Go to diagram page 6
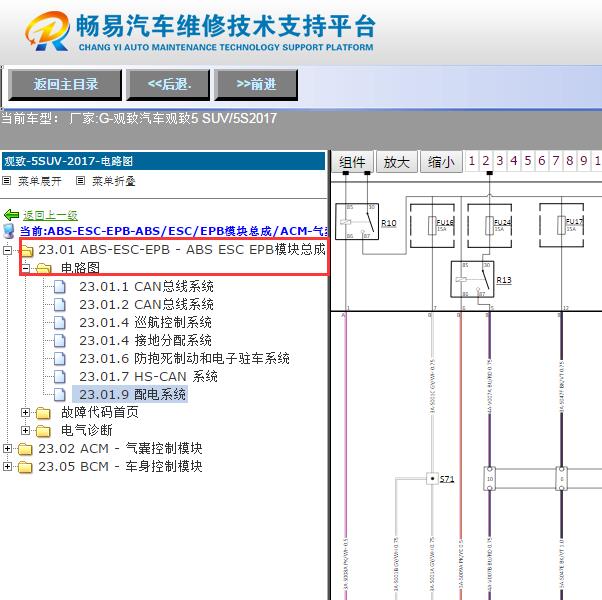Screen dimensions: 602x600 (542, 160)
